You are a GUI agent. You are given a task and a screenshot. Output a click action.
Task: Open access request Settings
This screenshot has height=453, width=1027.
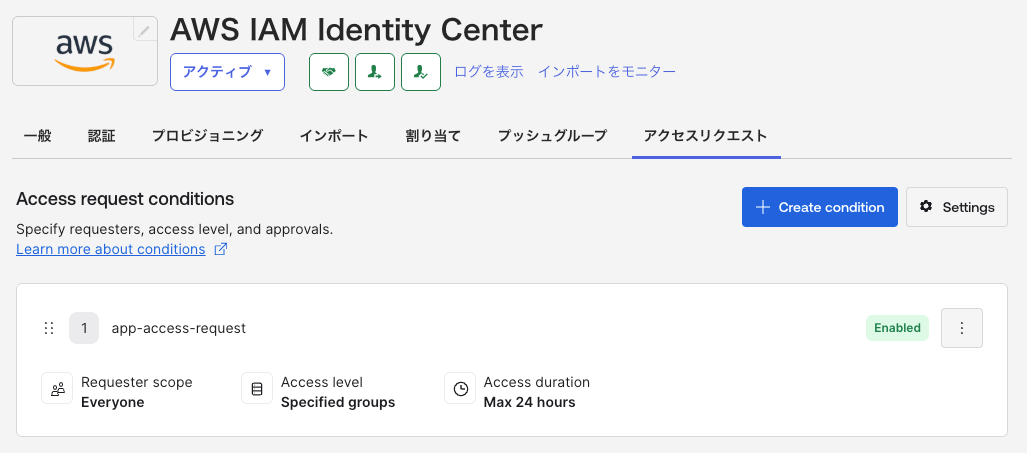click(x=957, y=207)
